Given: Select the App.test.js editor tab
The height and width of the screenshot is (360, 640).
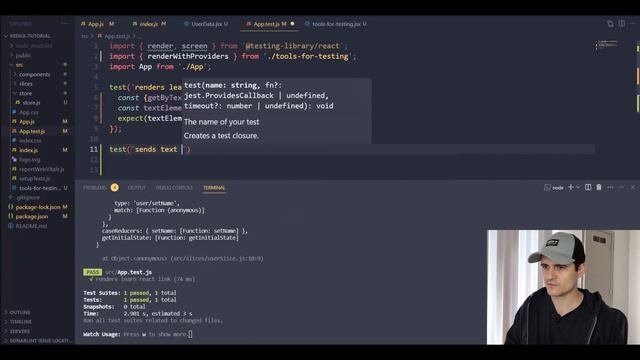Looking at the screenshot, I should point(269,24).
